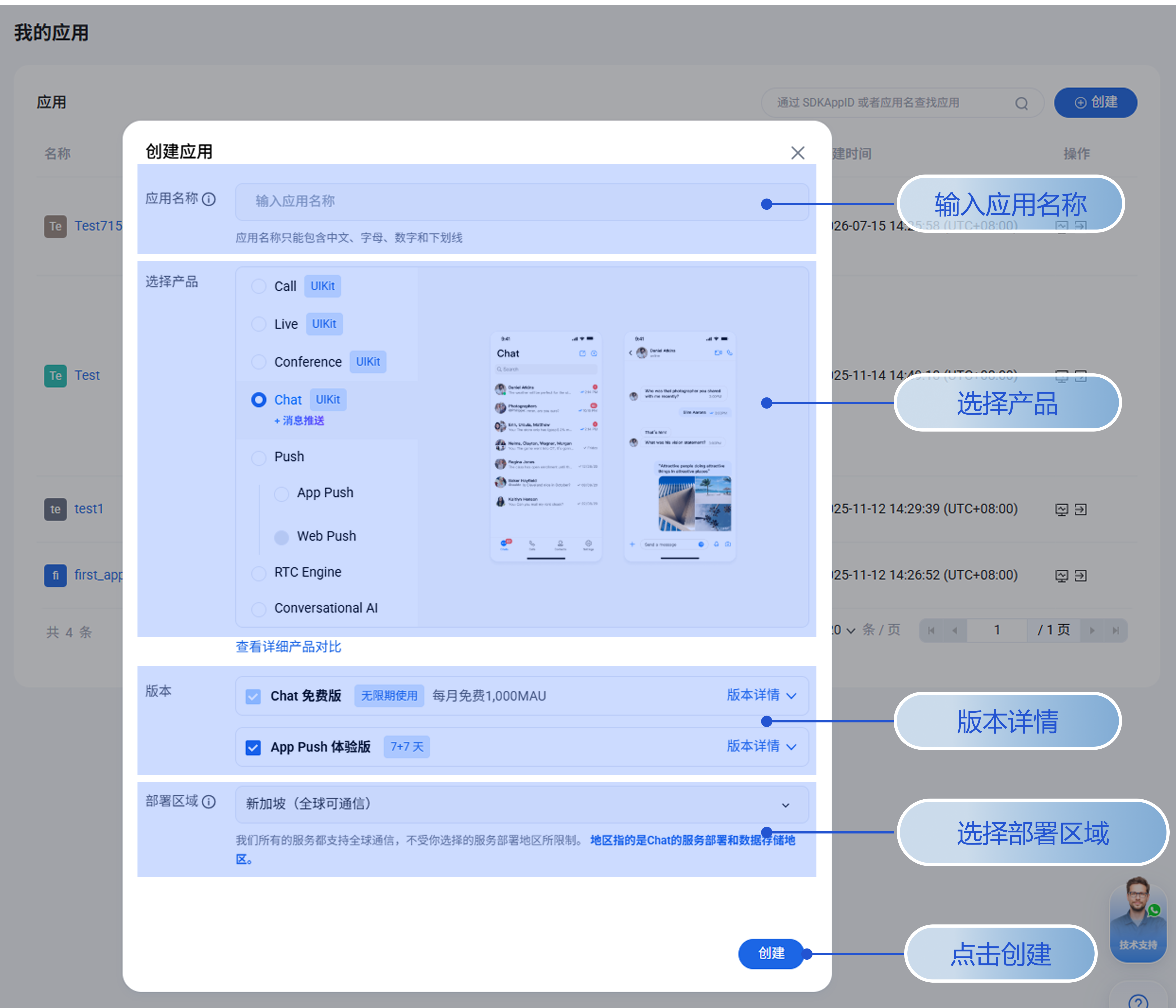Select the Call product radio button
Image resolution: width=1176 pixels, height=1008 pixels.
tap(259, 286)
